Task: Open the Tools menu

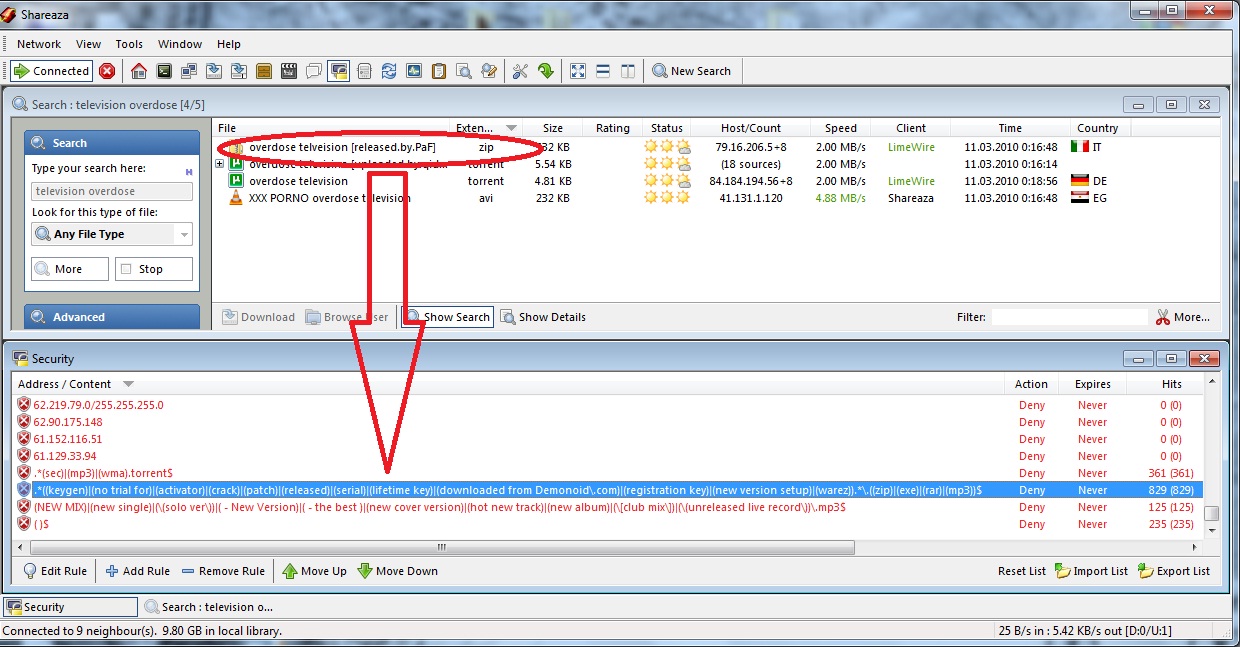Action: click(x=129, y=44)
